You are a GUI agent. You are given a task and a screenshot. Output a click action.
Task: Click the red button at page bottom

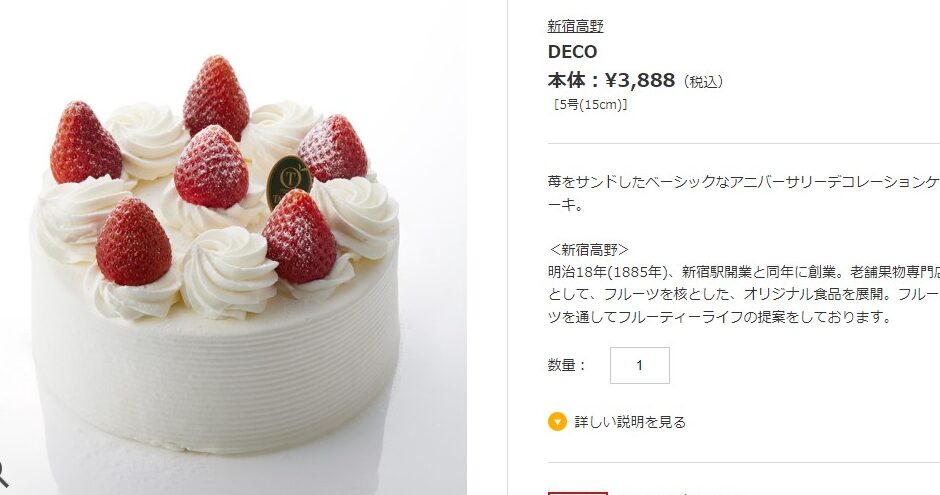578,493
